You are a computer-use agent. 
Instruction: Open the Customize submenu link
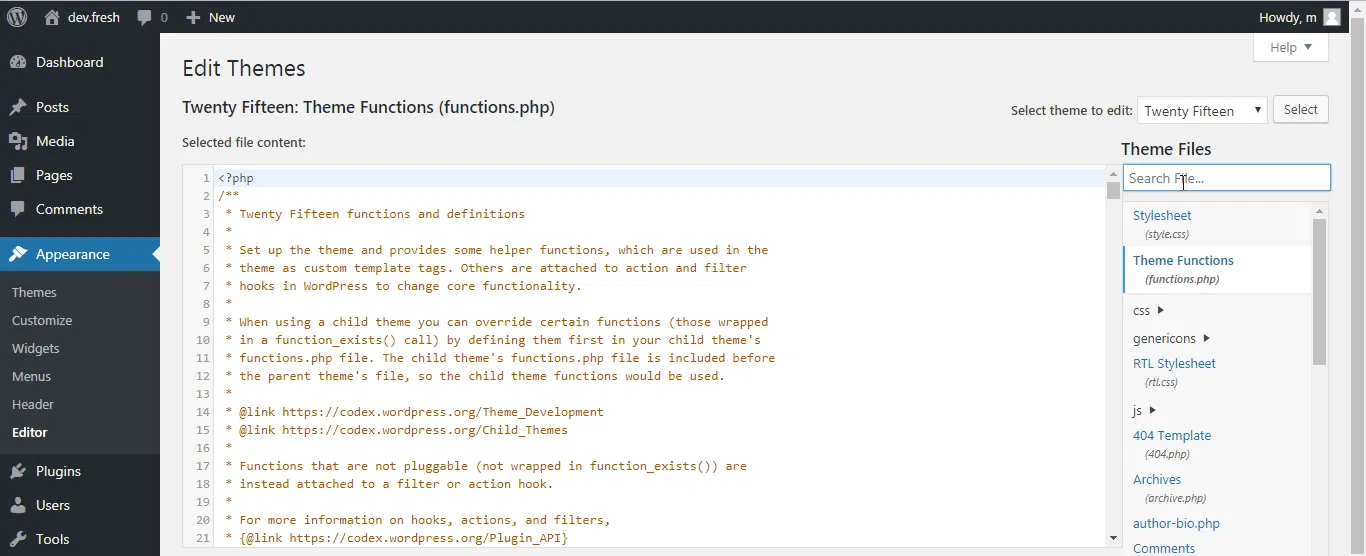pyautogui.click(x=42, y=320)
